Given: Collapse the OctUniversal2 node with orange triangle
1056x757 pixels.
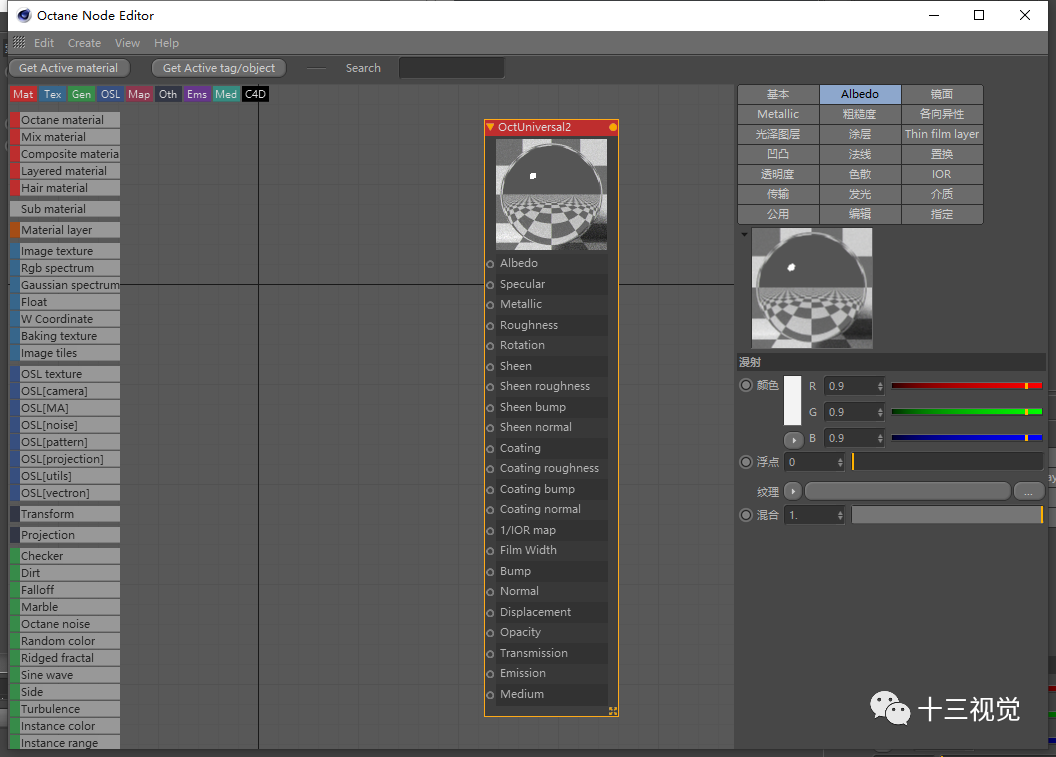Looking at the screenshot, I should click(490, 127).
